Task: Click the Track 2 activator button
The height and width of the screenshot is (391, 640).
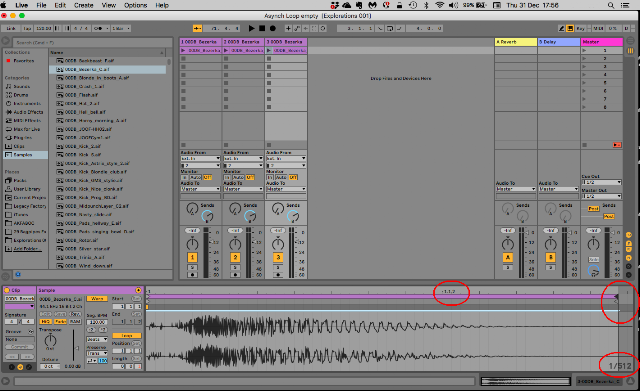Action: 235,257
